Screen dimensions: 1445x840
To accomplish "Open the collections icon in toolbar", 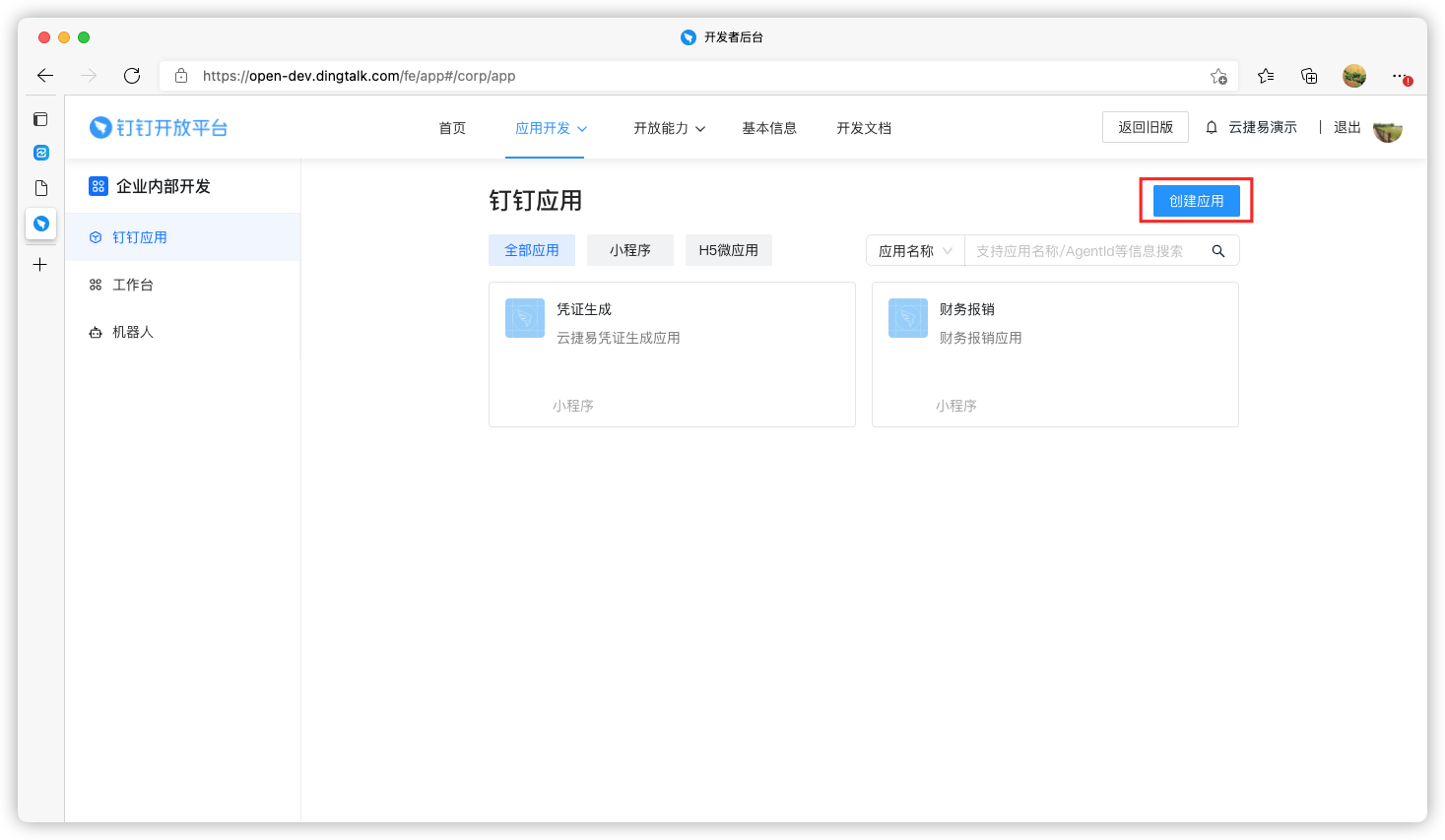I will [1309, 76].
